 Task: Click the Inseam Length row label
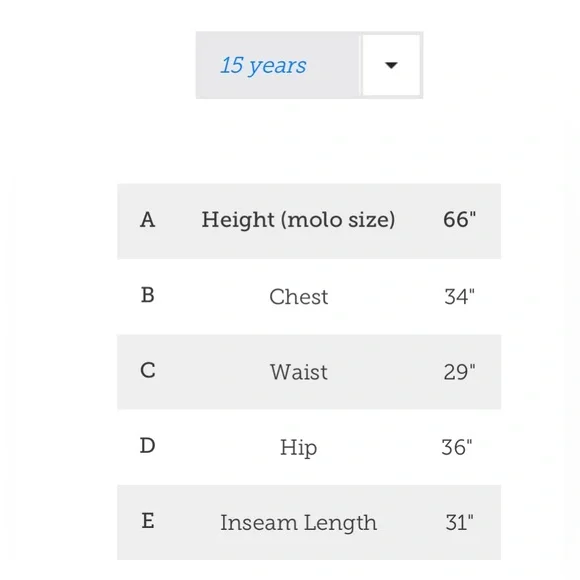299,523
